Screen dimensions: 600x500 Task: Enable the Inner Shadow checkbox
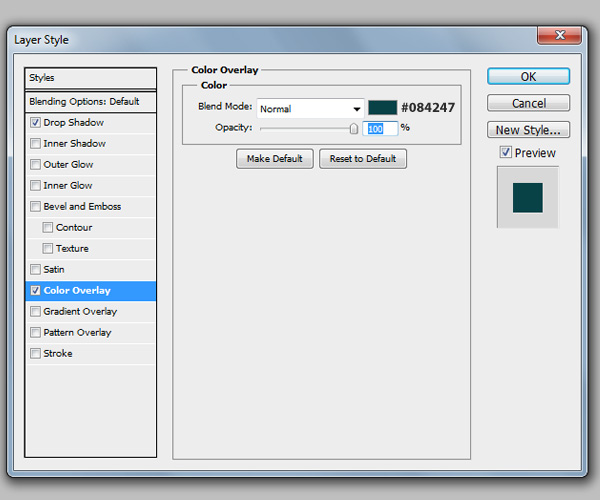click(35, 143)
